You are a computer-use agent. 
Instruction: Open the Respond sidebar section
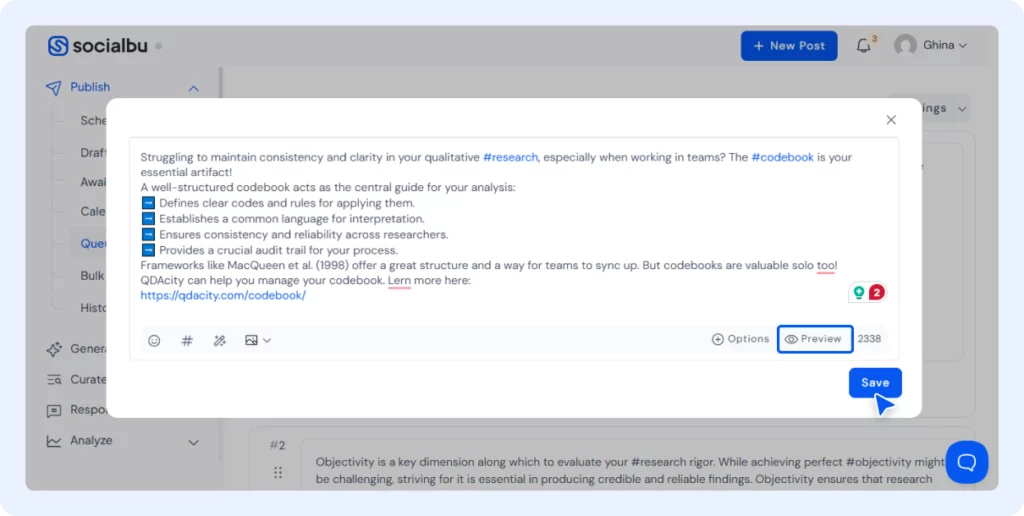88,410
